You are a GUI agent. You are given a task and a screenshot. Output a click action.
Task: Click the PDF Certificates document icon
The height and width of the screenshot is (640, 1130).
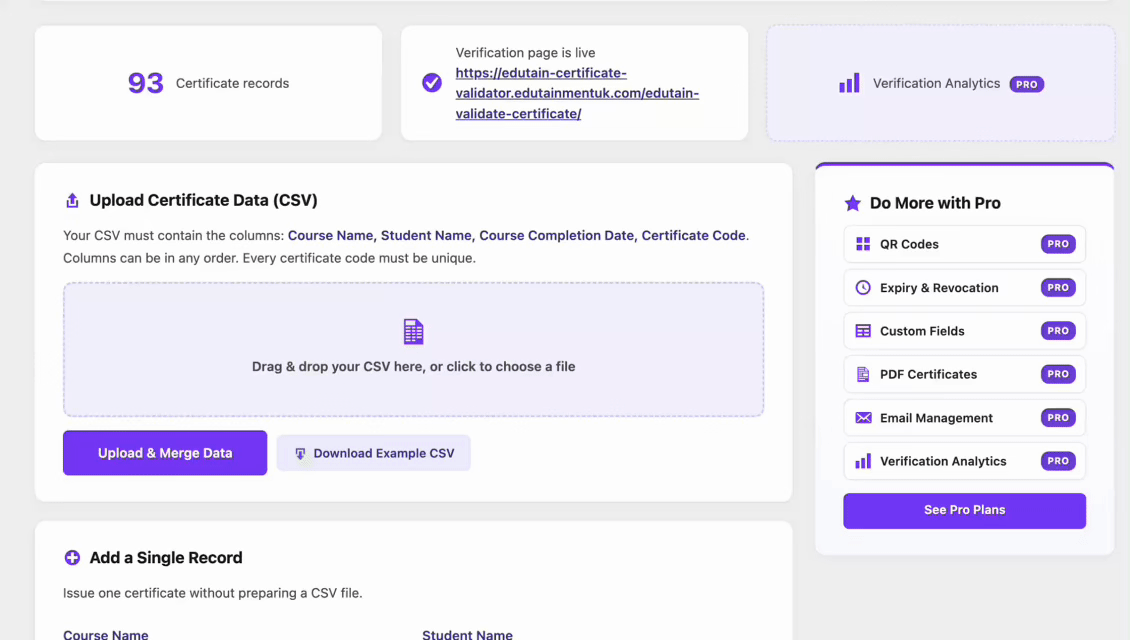(x=863, y=374)
